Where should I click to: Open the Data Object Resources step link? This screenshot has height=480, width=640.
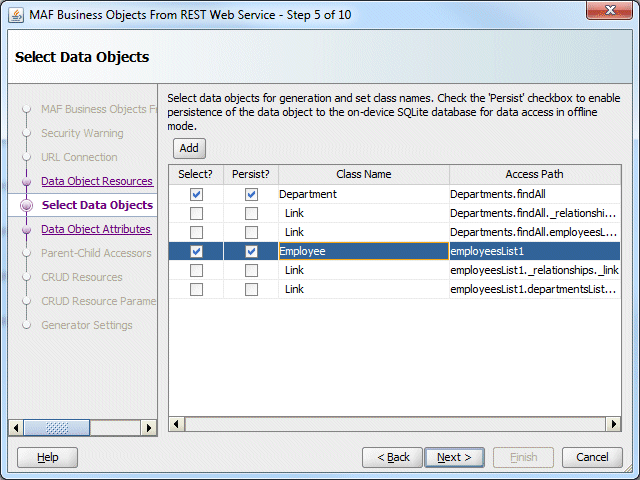(97, 181)
